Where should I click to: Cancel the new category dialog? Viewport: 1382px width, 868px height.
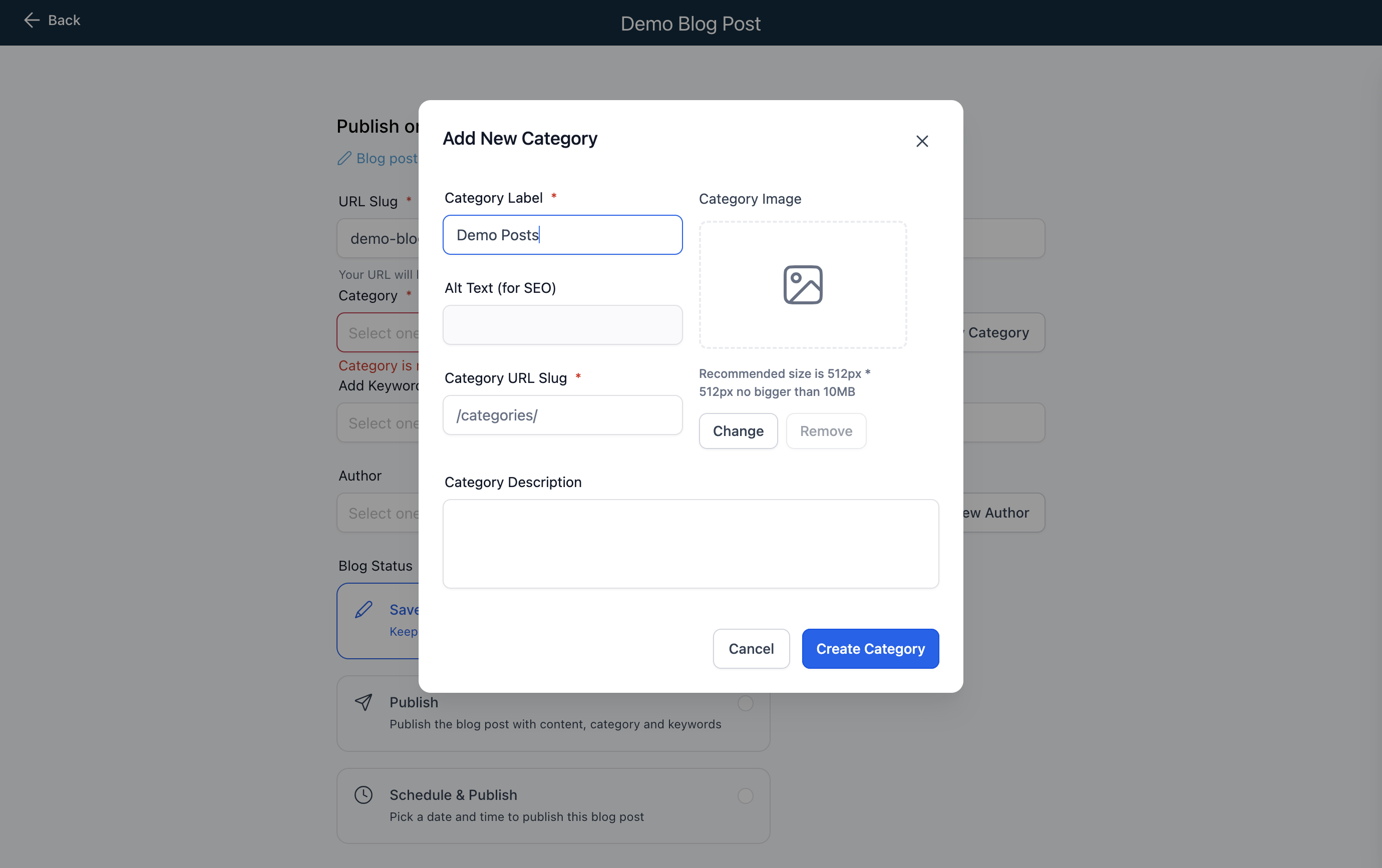[751, 648]
